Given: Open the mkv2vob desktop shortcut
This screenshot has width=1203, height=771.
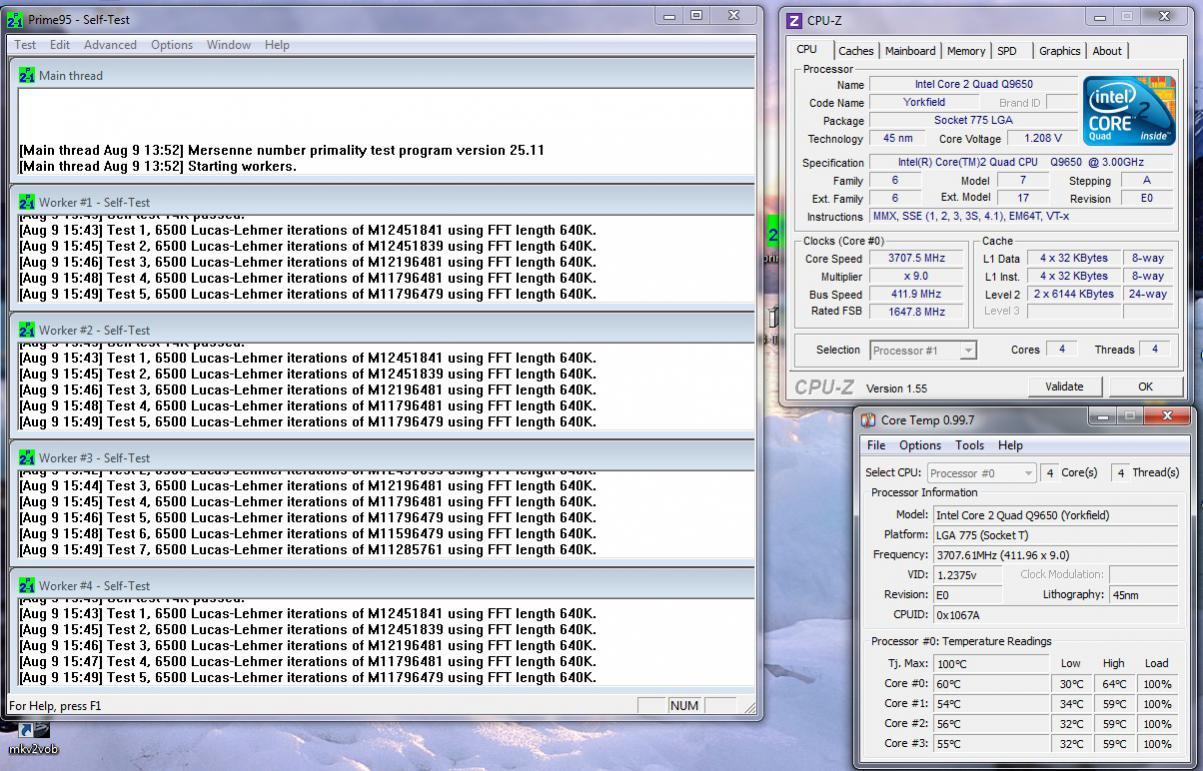Looking at the screenshot, I should pyautogui.click(x=34, y=738).
